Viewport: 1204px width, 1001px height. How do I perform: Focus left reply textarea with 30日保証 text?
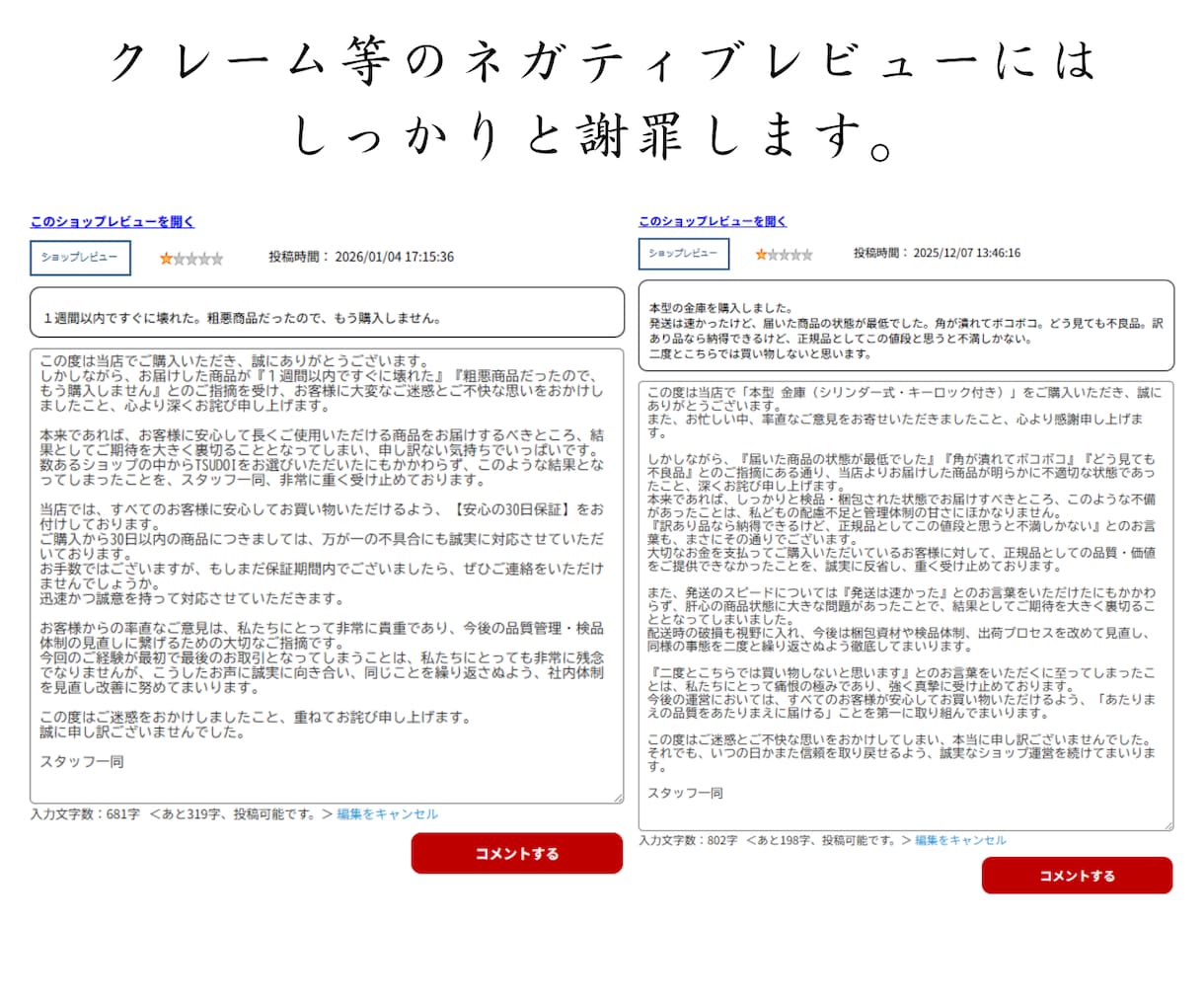point(327,576)
